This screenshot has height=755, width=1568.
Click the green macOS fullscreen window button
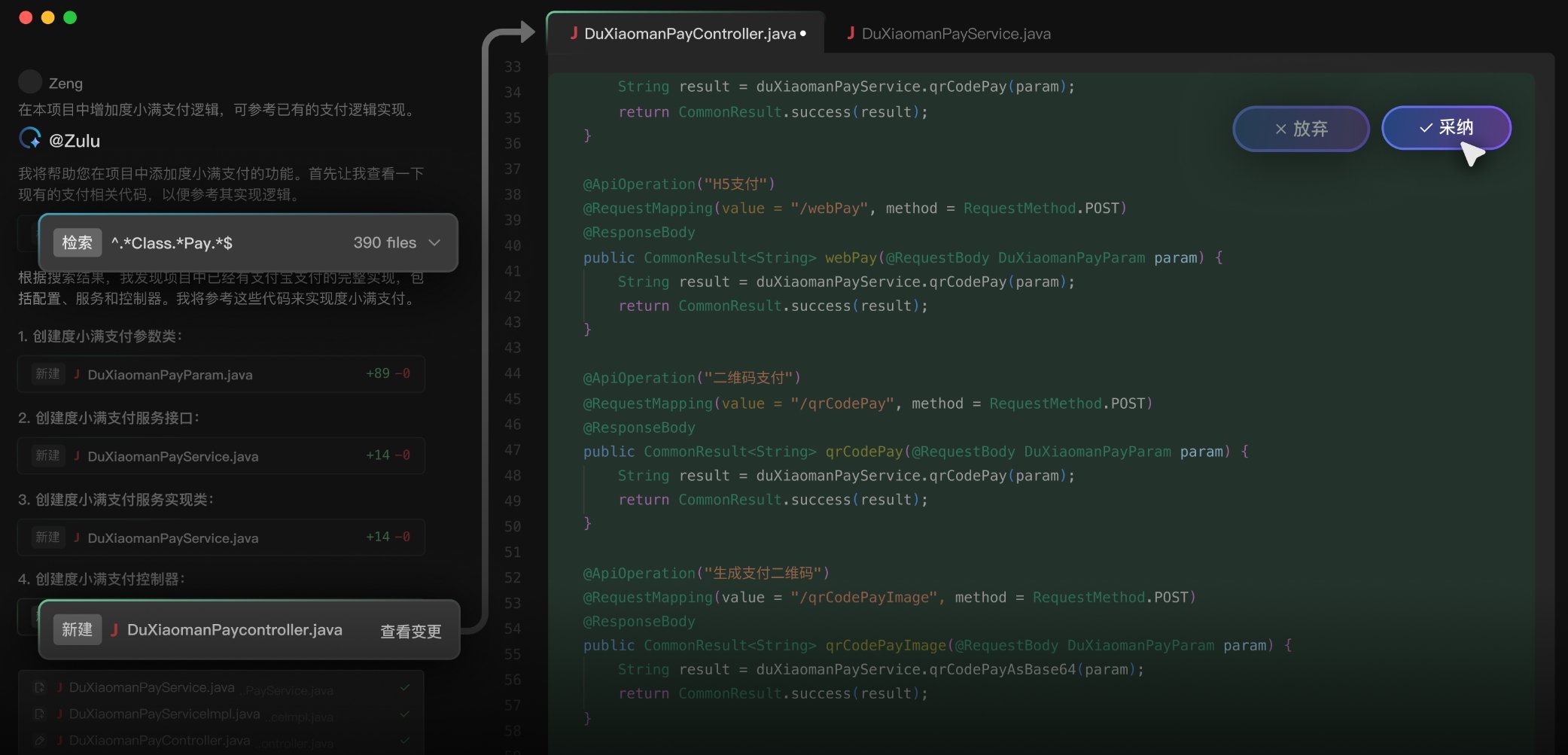70,17
